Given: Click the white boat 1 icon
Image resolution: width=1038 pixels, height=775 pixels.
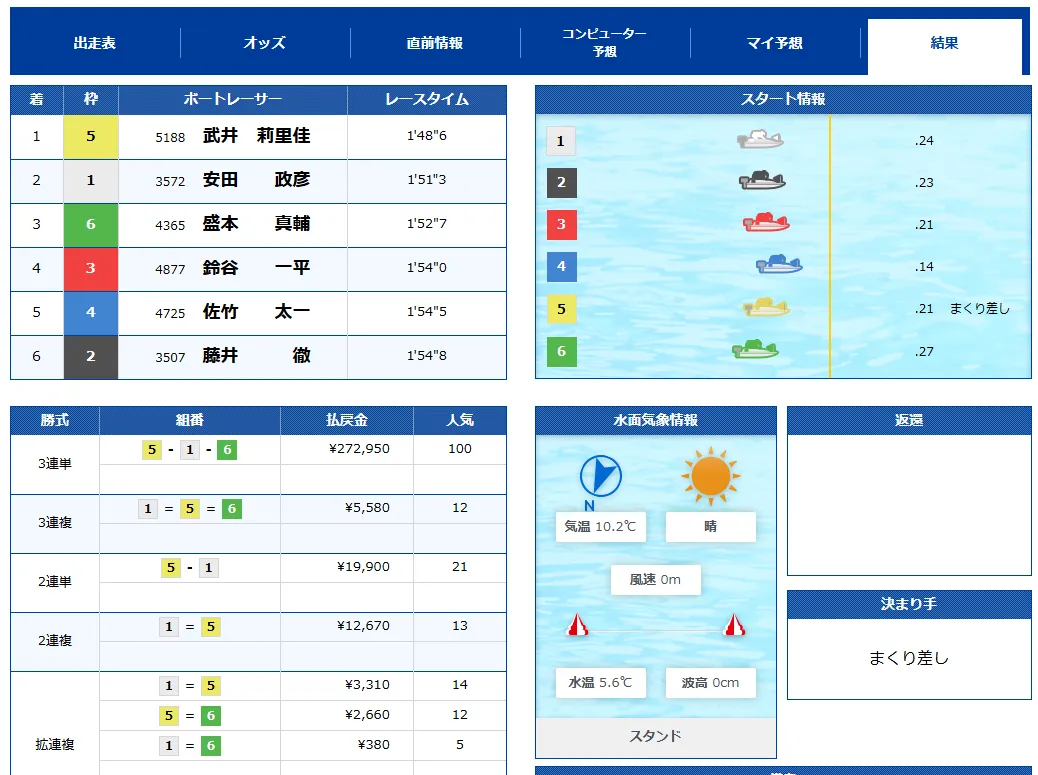Looking at the screenshot, I should click(760, 140).
